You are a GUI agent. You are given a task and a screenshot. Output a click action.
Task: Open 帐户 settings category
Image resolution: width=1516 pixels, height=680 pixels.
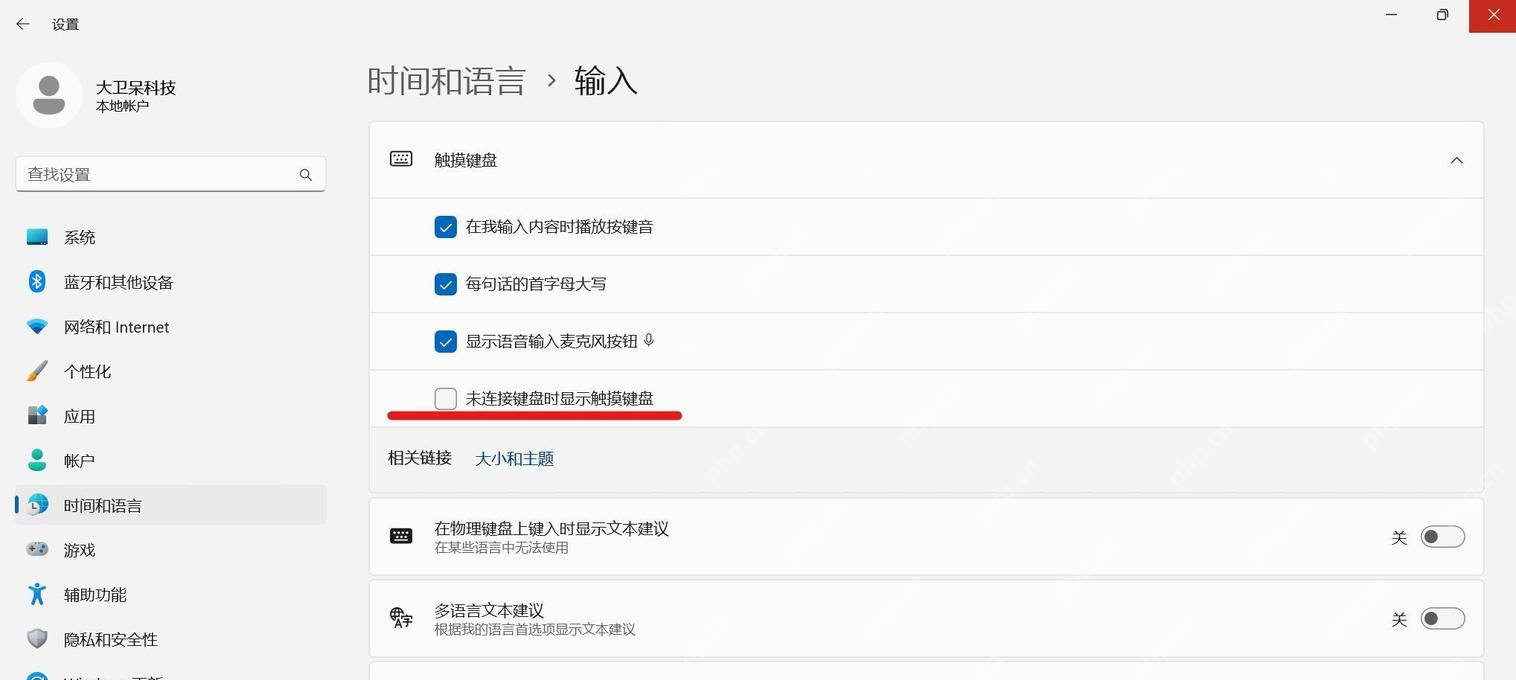coord(171,460)
